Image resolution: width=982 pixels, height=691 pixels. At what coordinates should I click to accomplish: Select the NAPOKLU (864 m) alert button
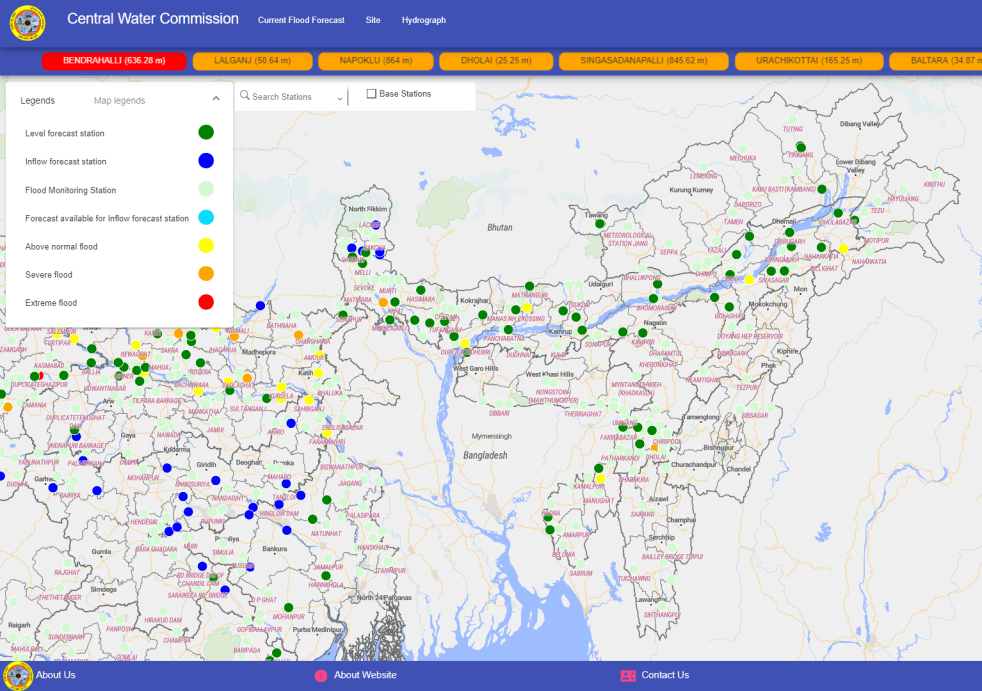[x=374, y=61]
